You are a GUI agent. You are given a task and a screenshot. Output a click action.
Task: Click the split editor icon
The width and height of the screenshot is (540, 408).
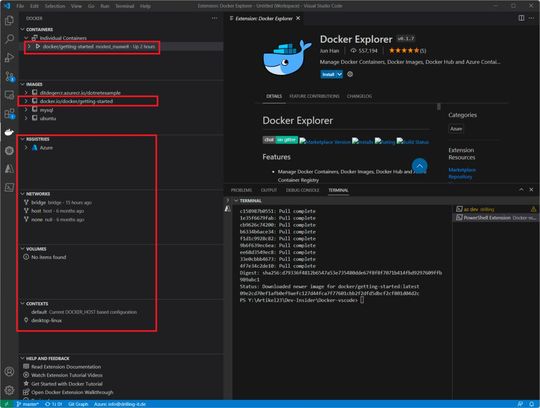tap(521, 18)
